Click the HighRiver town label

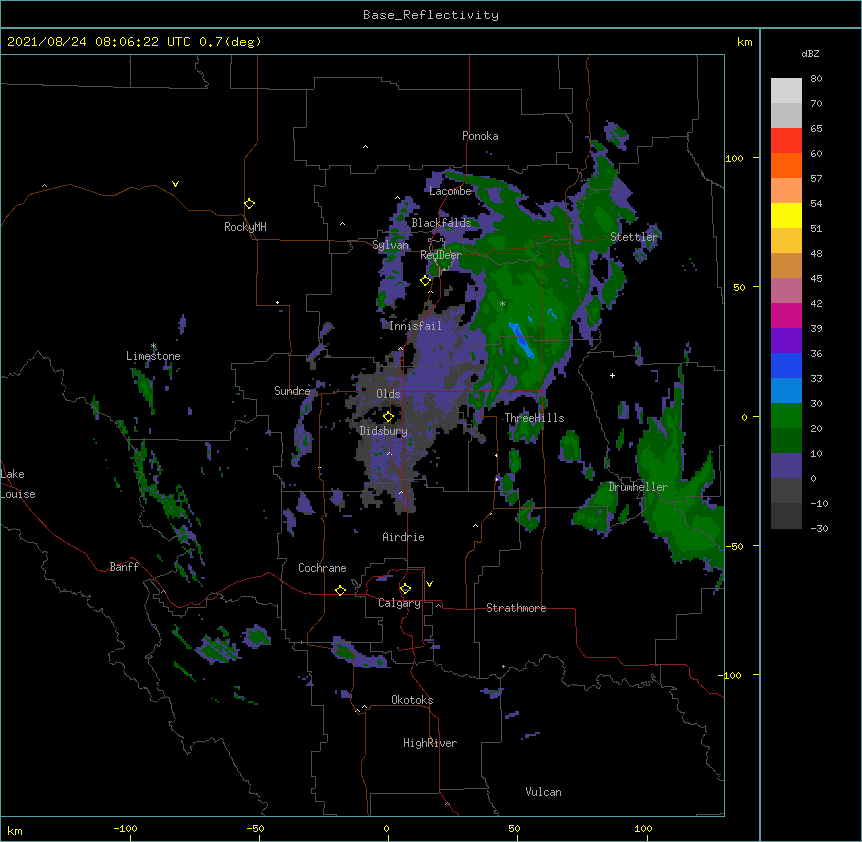click(x=430, y=743)
